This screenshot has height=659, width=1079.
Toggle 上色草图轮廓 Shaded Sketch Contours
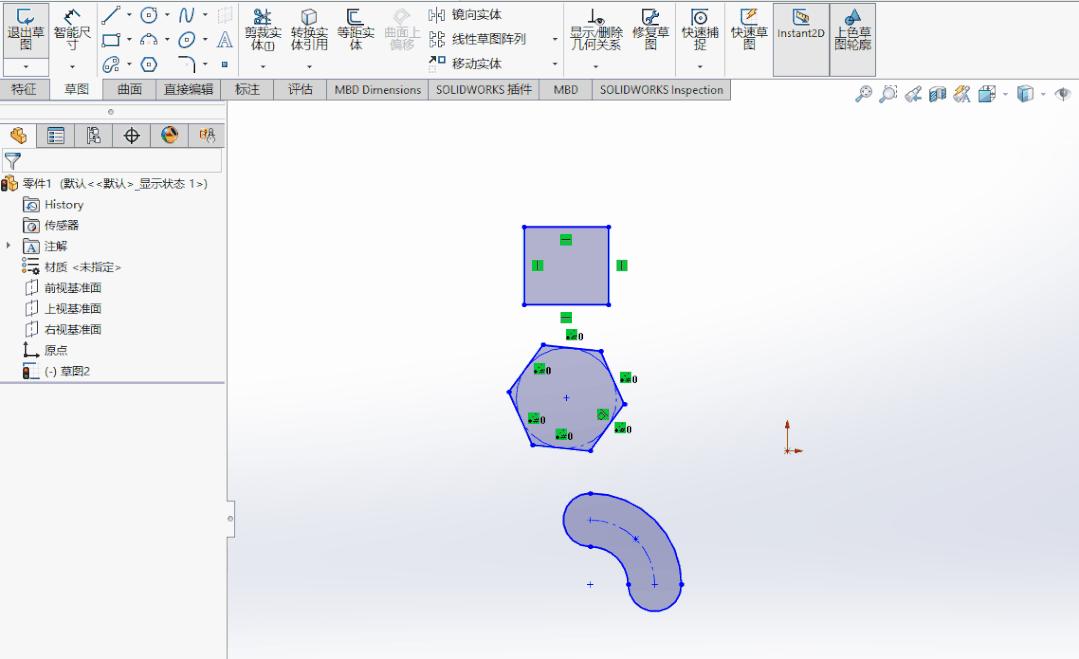click(x=852, y=35)
